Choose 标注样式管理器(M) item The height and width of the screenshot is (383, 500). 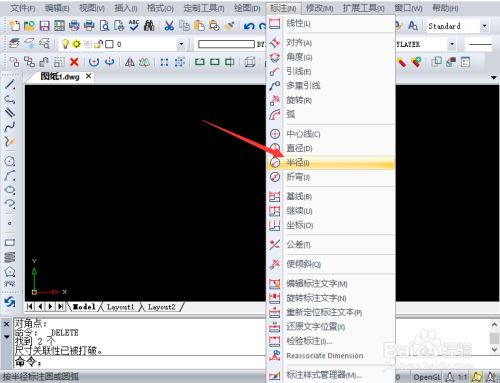tap(331, 375)
